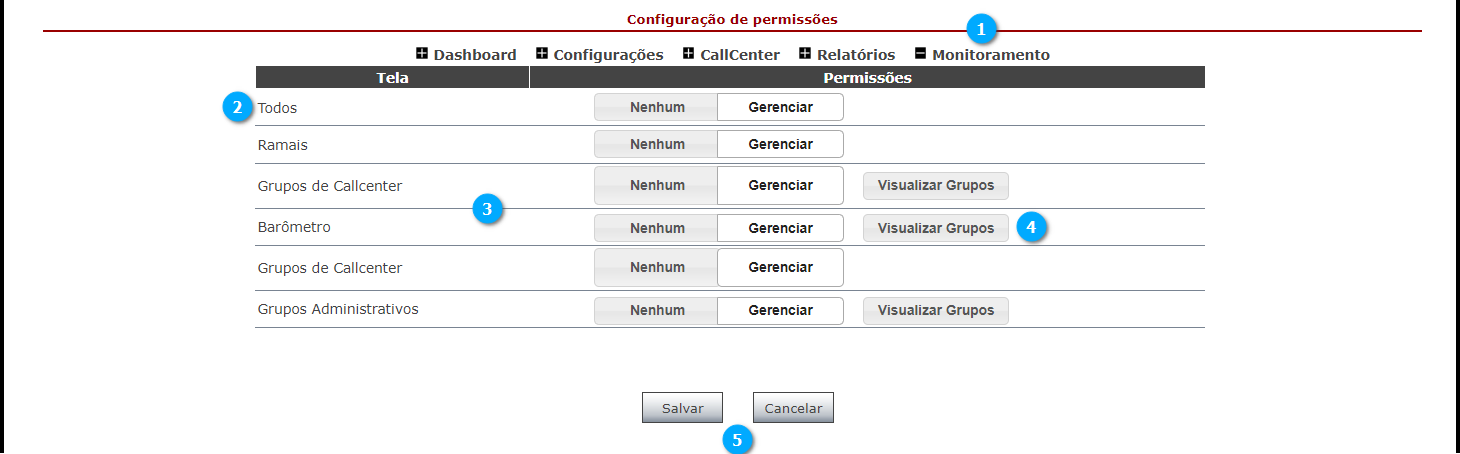
Task: Expand the CallCenter plus icon
Action: [x=689, y=54]
